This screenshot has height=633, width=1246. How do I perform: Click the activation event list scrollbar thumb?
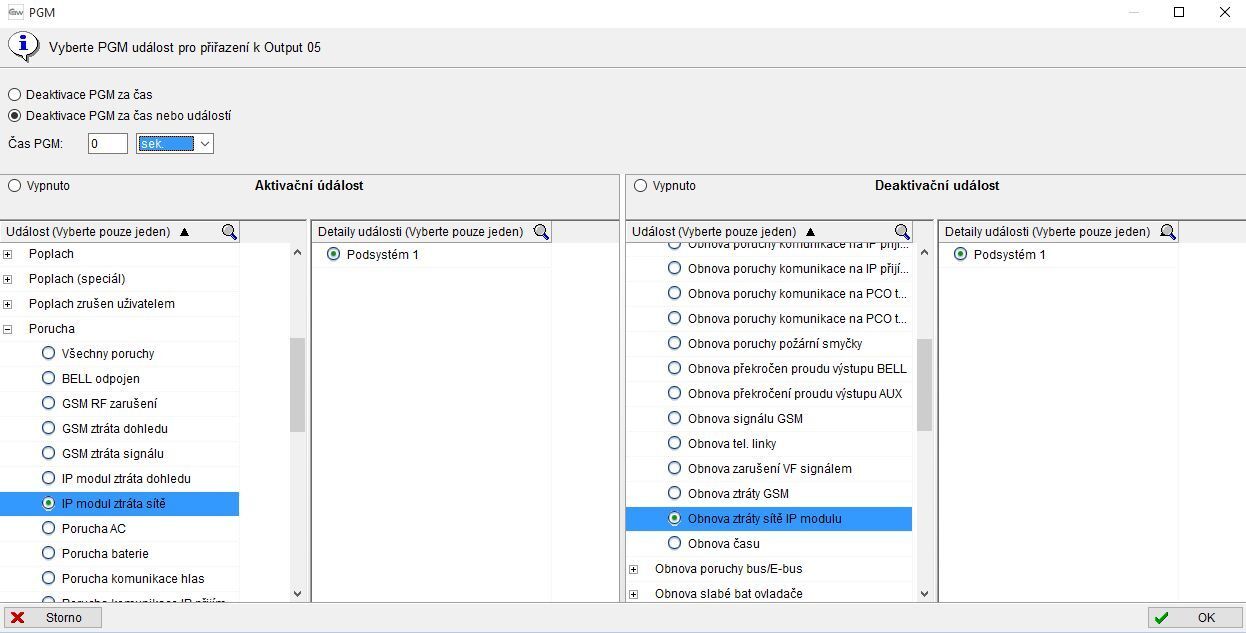(297, 385)
